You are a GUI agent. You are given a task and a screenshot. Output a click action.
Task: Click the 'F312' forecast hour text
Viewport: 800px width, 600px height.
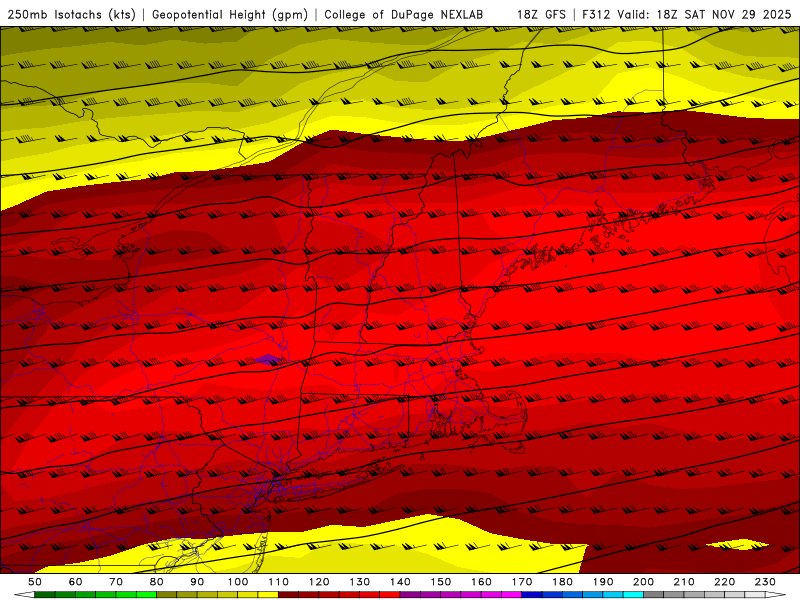pyautogui.click(x=596, y=14)
